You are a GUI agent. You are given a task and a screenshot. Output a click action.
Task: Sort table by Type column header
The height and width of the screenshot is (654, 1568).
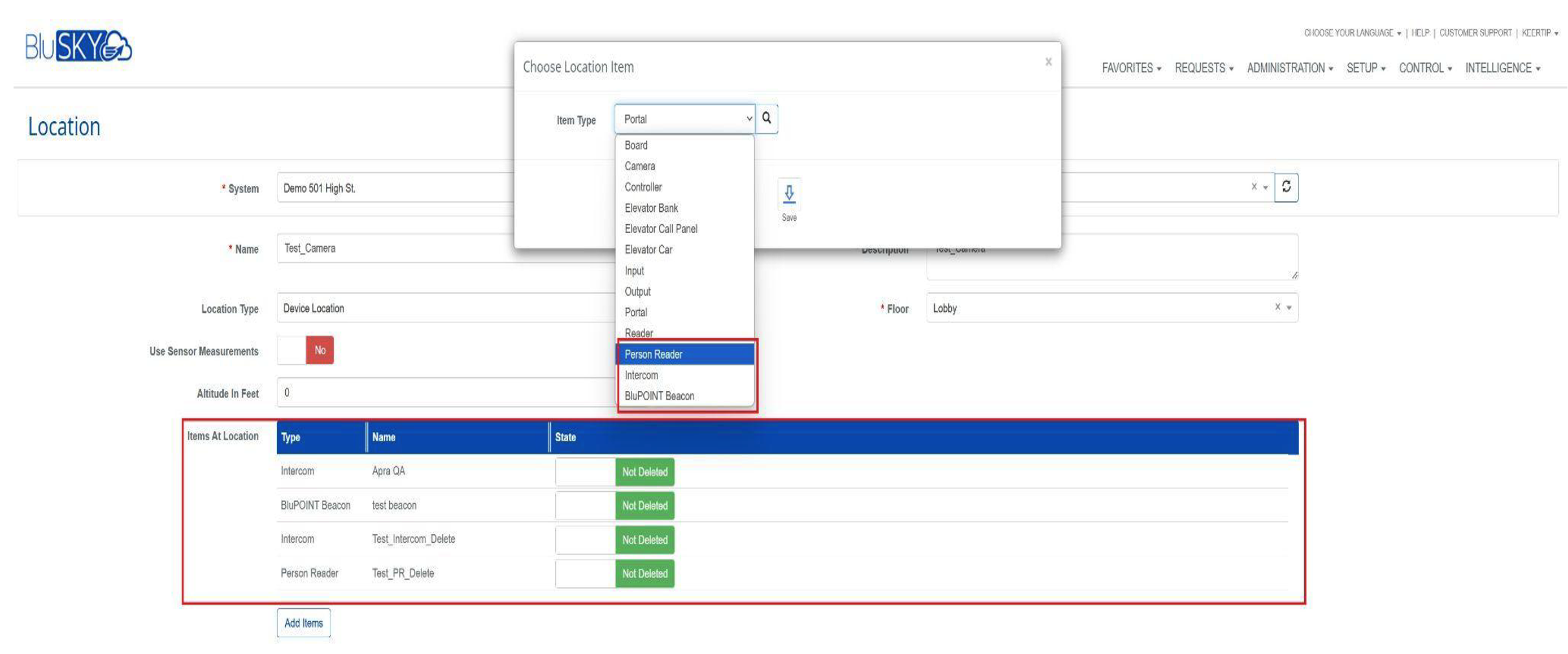(x=321, y=438)
